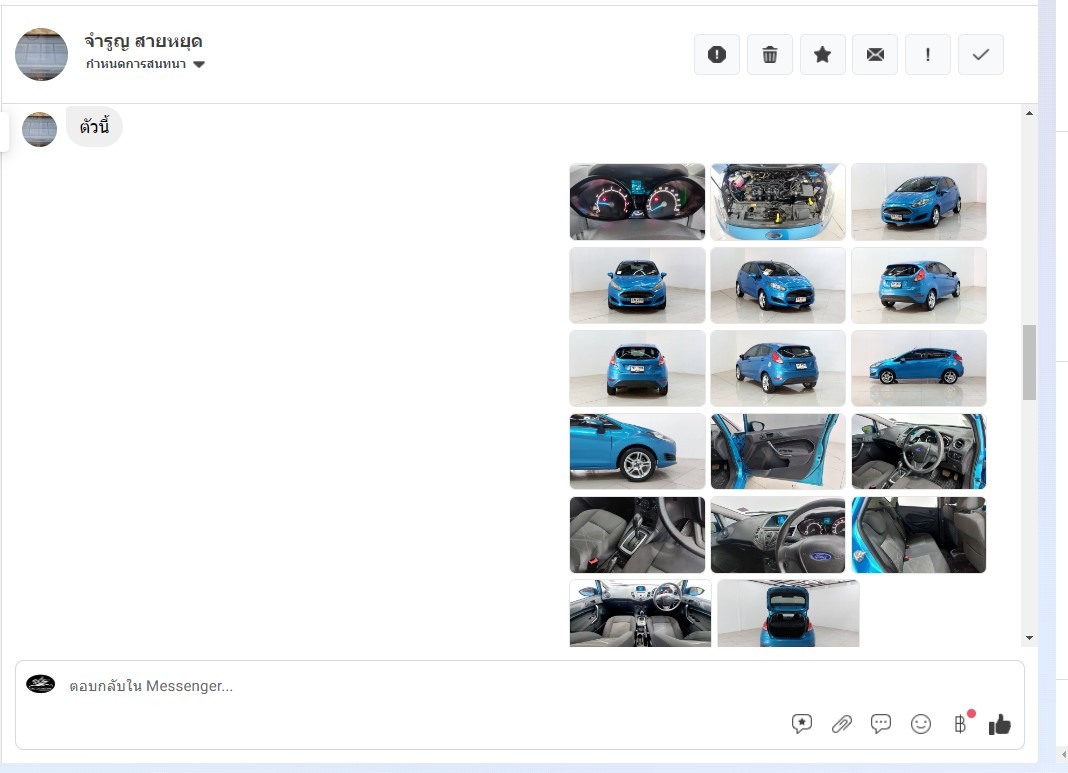Viewport: 1068px width, 773px height.
Task: Open the emoji picker
Action: pyautogui.click(x=921, y=724)
